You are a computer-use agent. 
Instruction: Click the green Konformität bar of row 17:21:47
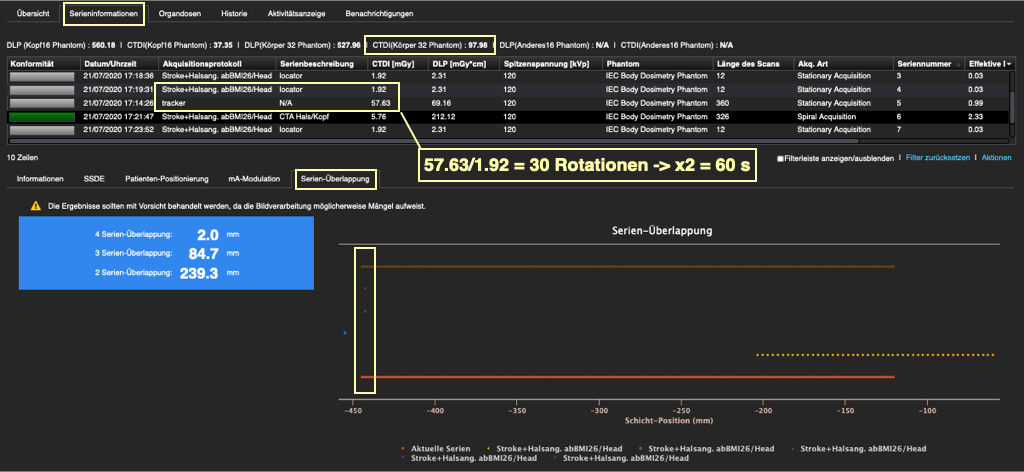coord(42,117)
